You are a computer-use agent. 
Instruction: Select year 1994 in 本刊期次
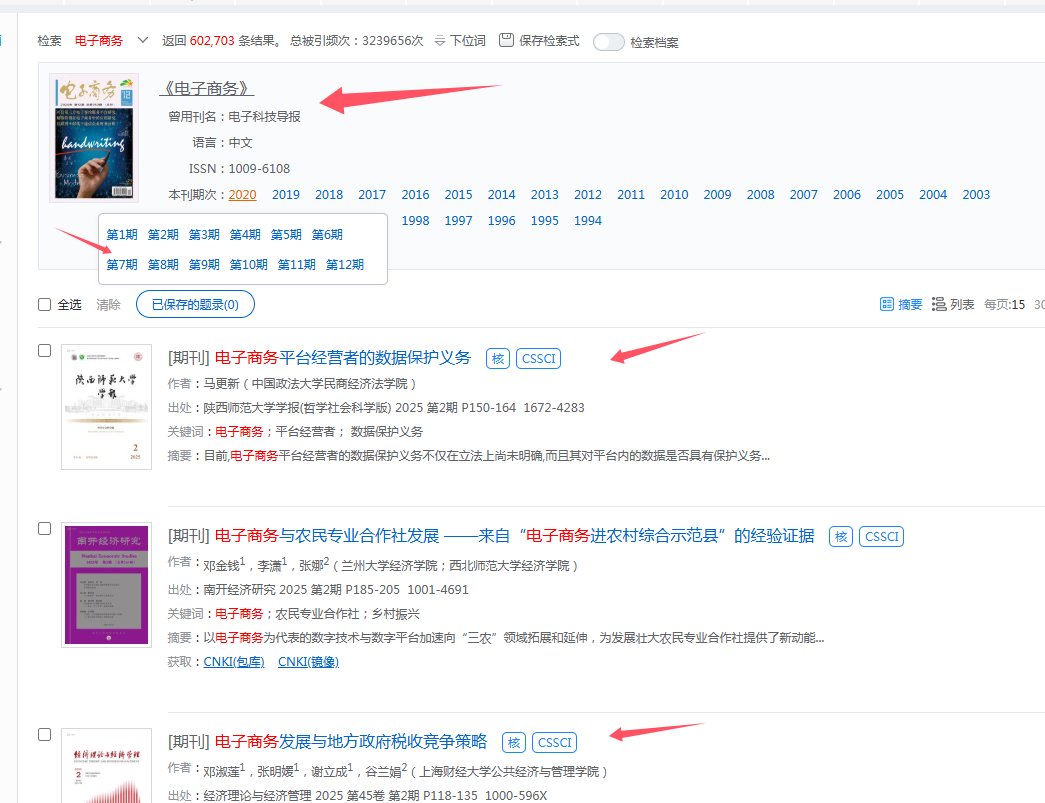coord(588,221)
